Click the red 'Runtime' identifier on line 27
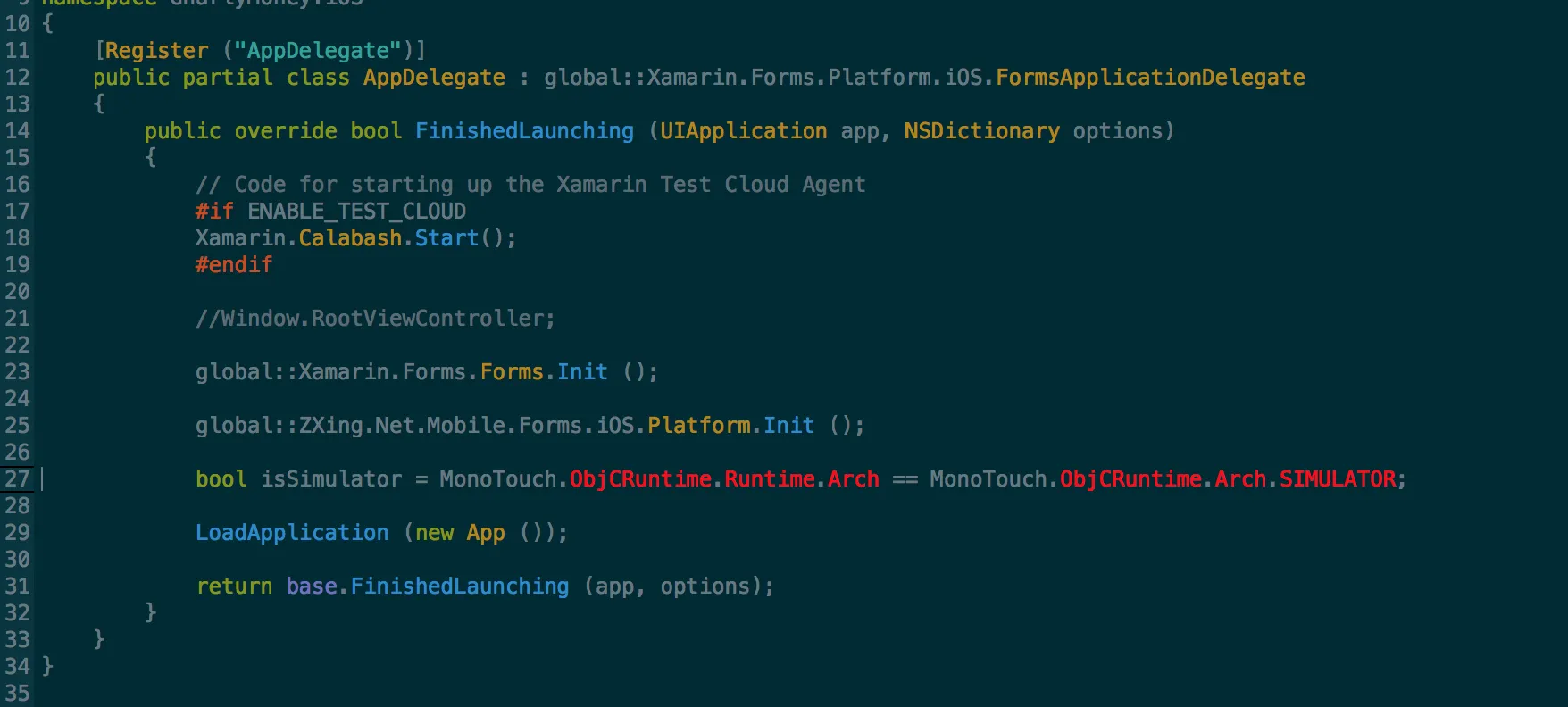 pyautogui.click(x=769, y=479)
